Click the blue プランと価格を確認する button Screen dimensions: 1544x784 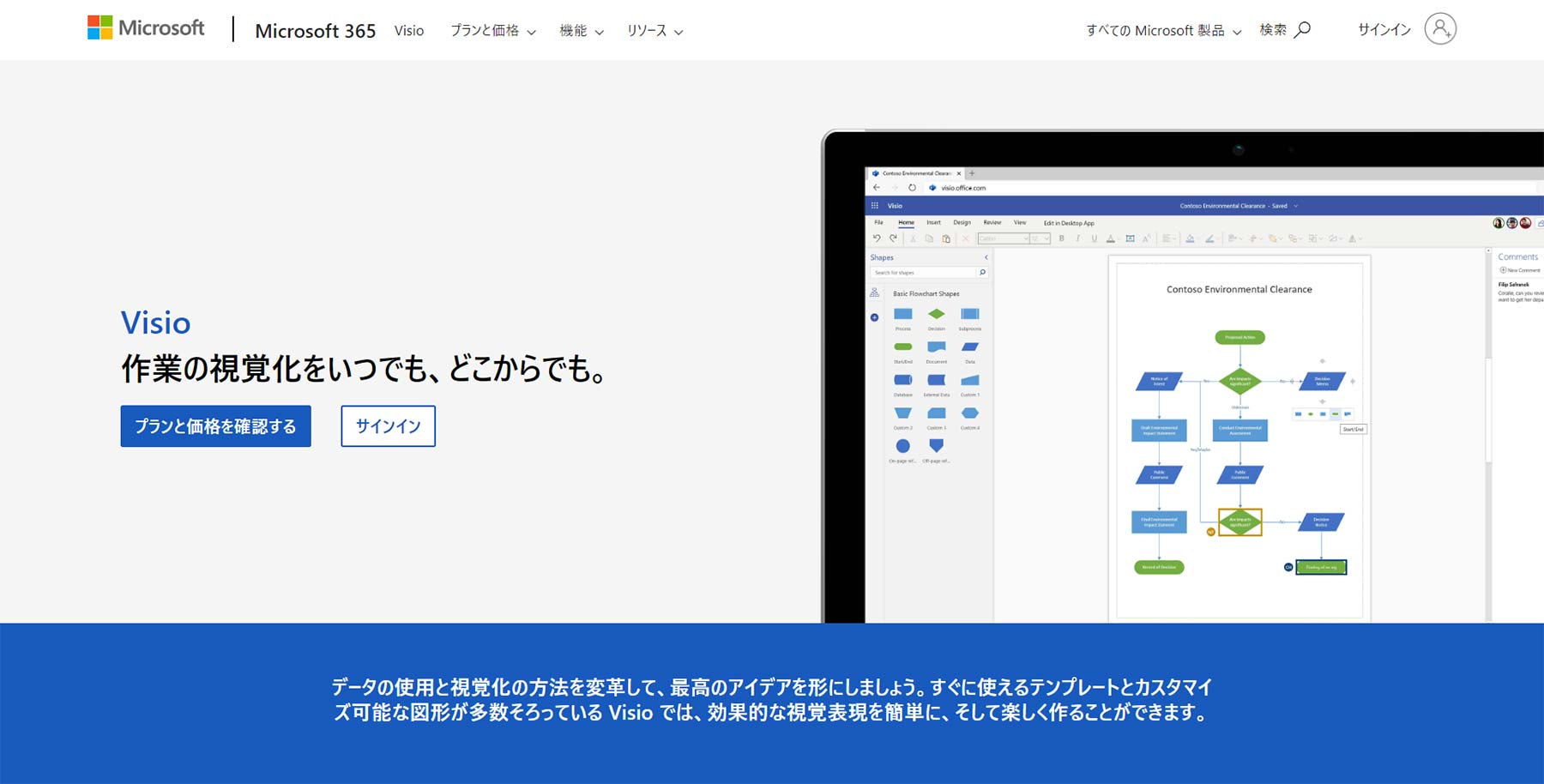tap(215, 426)
